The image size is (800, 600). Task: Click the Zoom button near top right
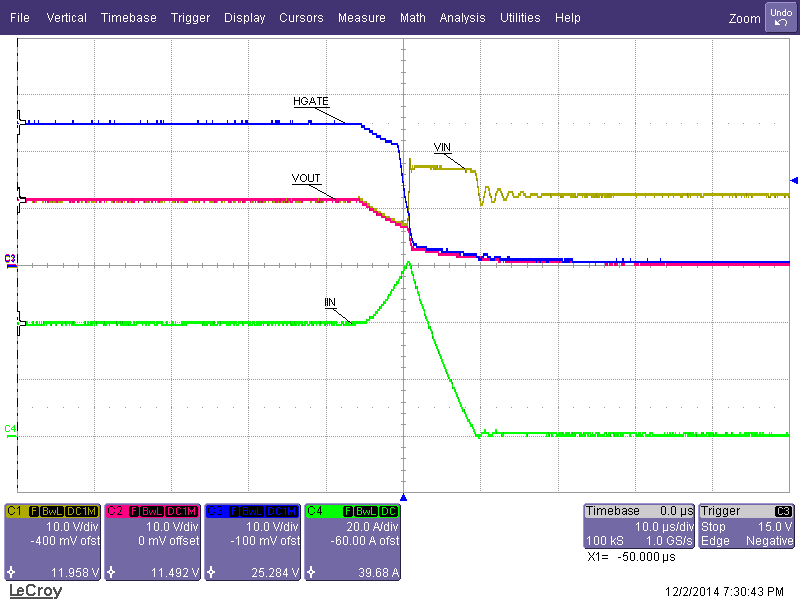[744, 18]
